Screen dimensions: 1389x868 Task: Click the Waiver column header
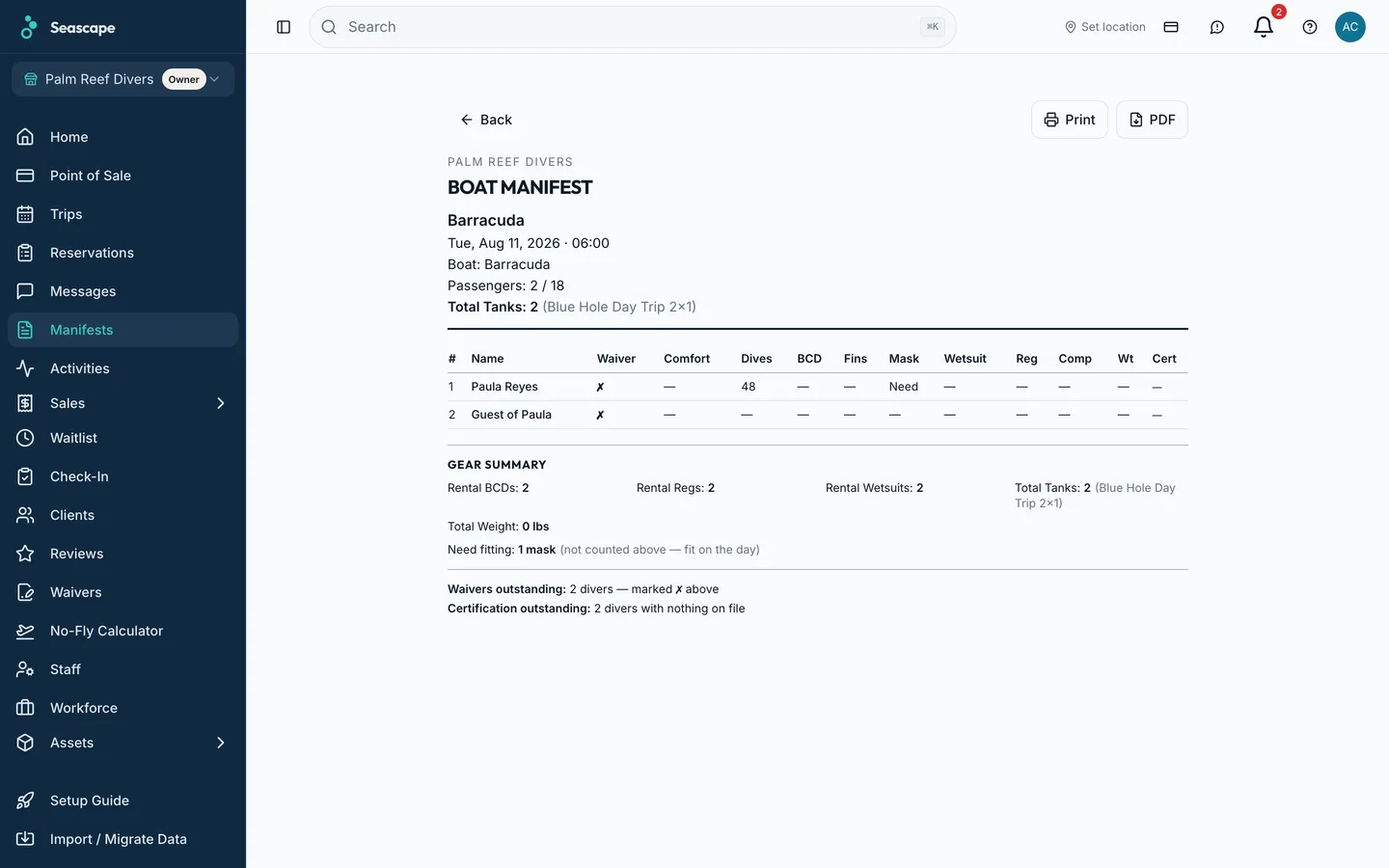pos(616,359)
